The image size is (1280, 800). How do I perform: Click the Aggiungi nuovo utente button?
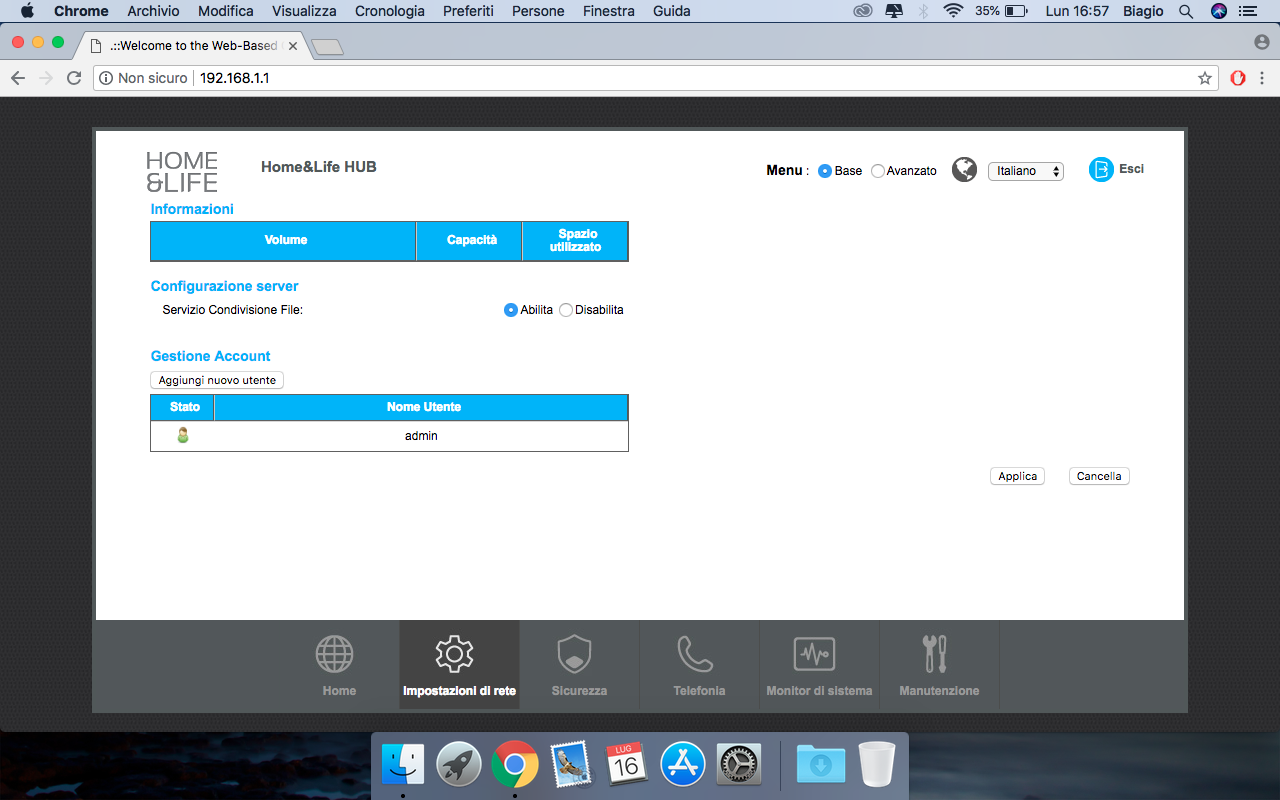point(217,380)
